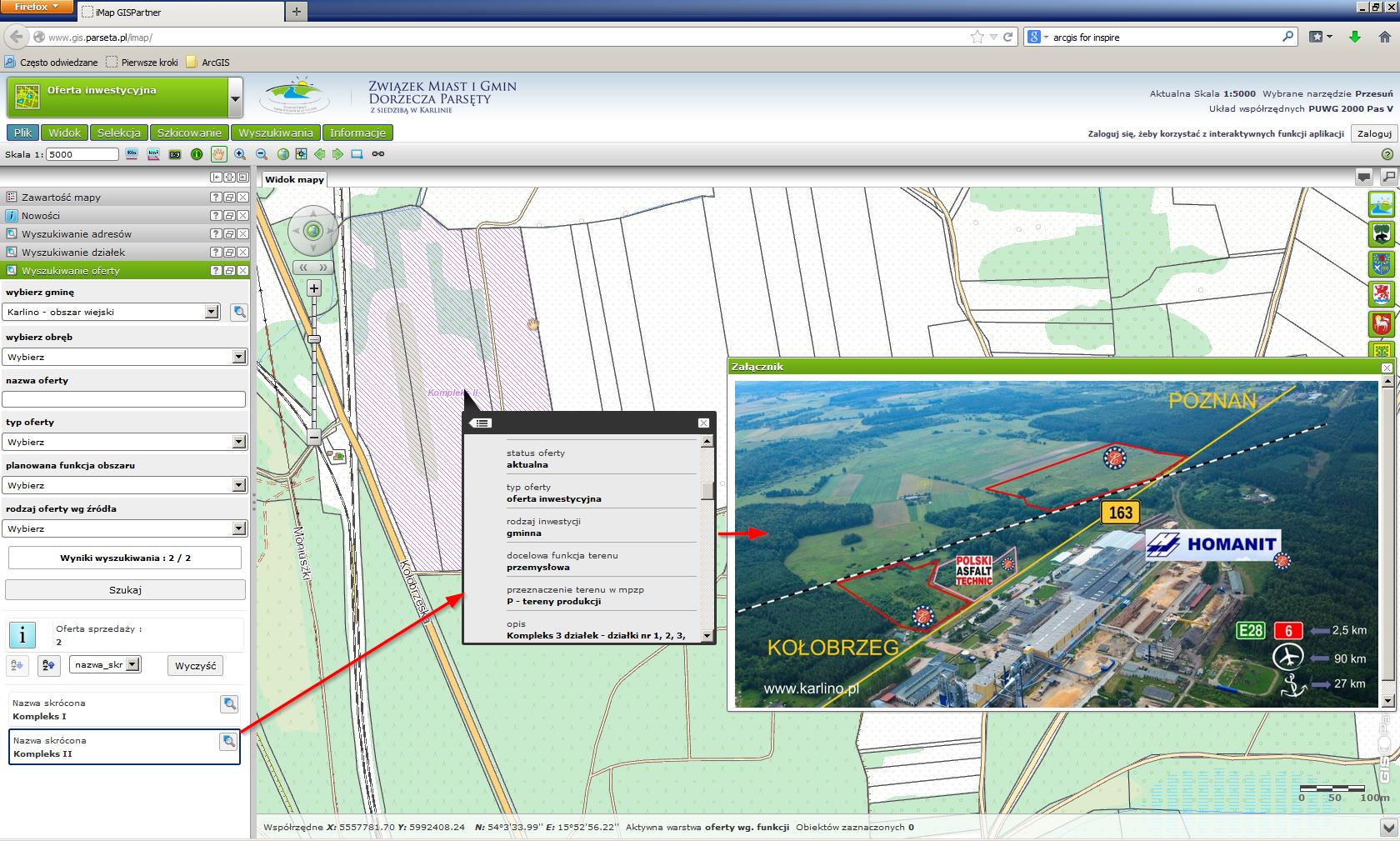The image size is (1400, 841).
Task: Click the Wyczyść clear button
Action: [196, 665]
